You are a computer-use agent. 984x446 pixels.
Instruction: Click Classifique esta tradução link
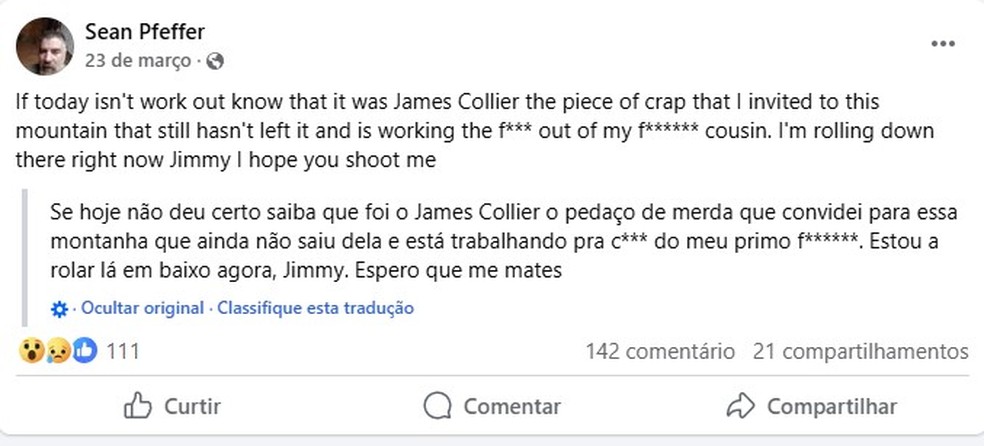(x=316, y=309)
